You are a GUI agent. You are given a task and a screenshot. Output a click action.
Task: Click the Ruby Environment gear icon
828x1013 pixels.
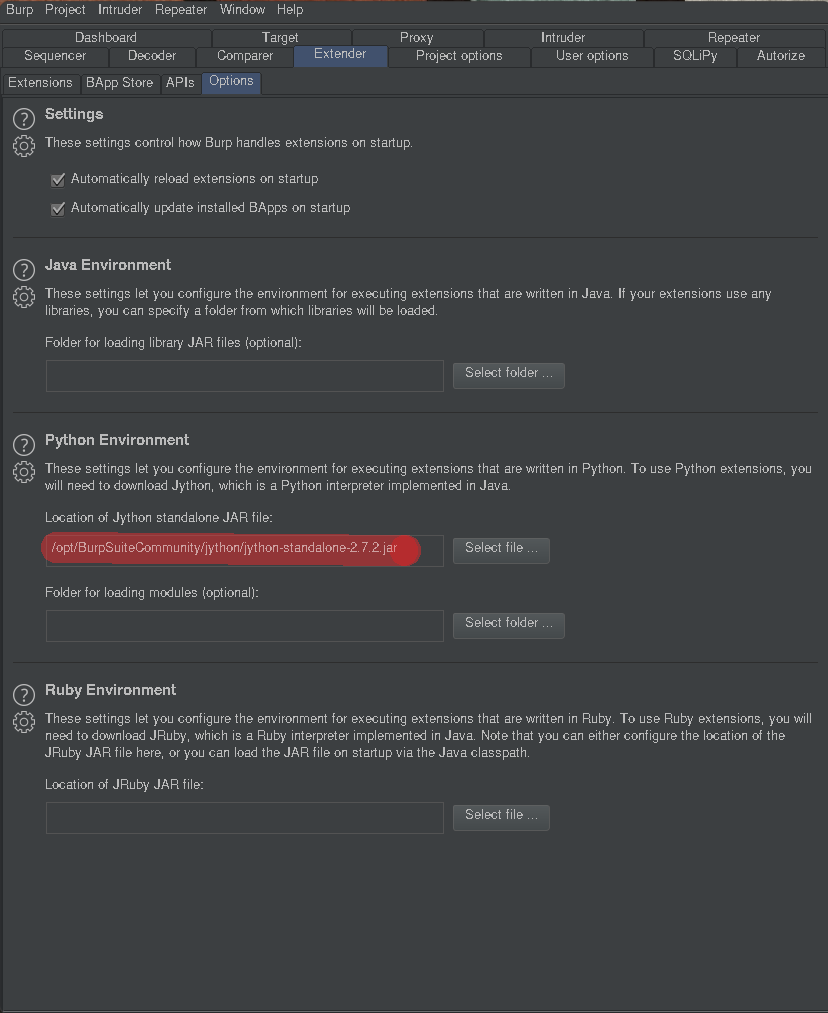click(24, 722)
